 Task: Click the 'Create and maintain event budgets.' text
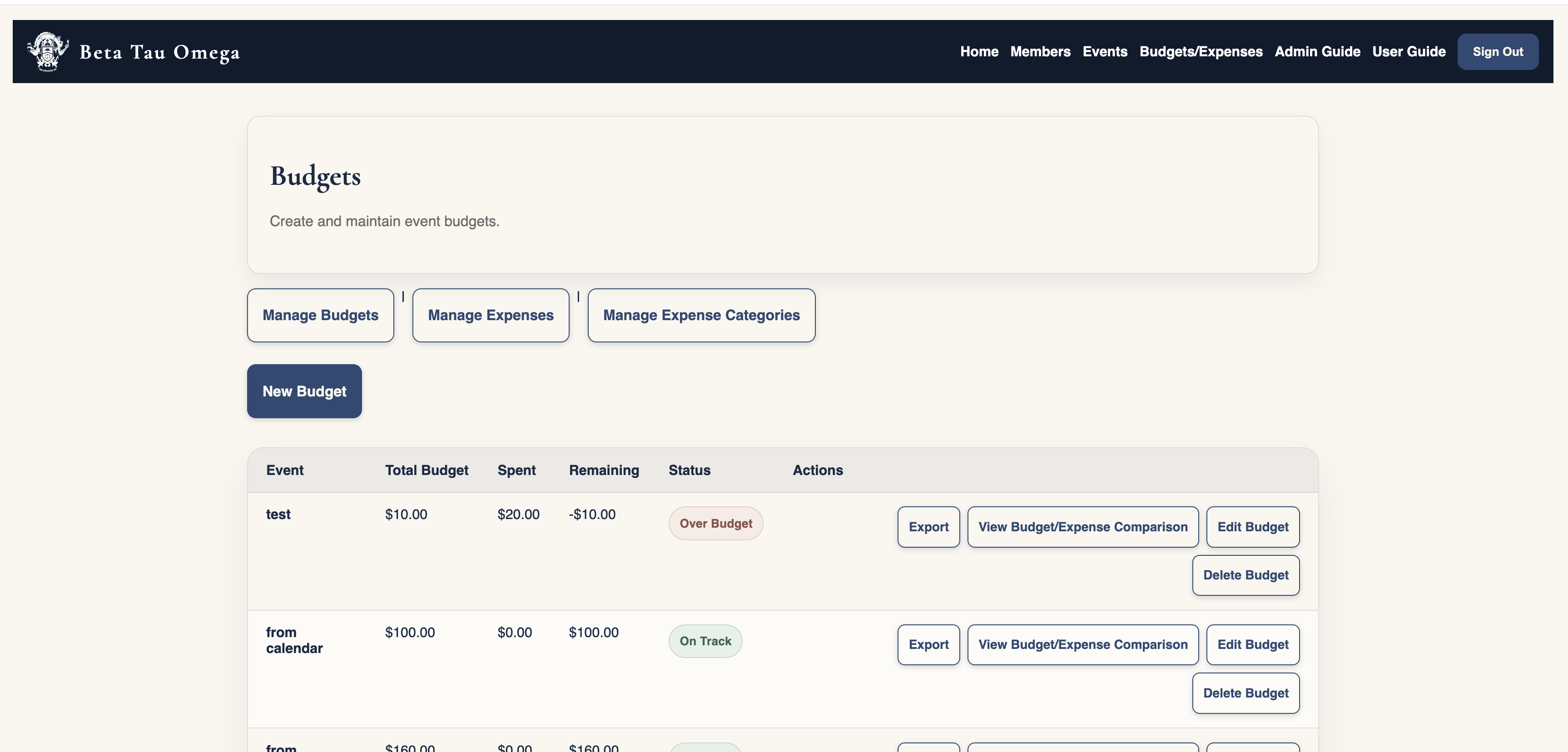coord(384,222)
